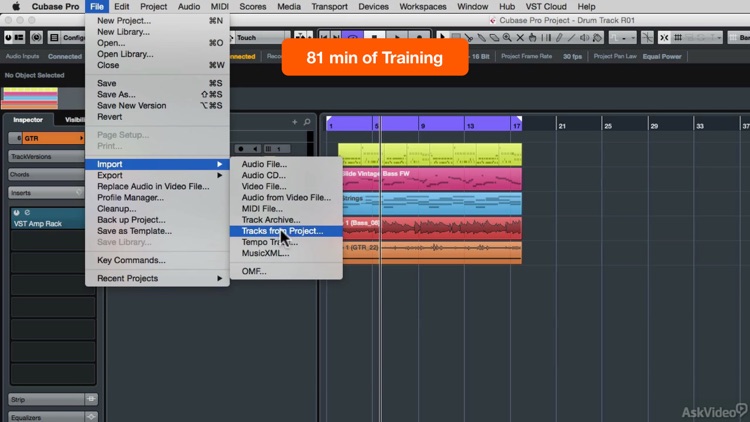Open the Touch automation mode dropdown

[x=258, y=37]
